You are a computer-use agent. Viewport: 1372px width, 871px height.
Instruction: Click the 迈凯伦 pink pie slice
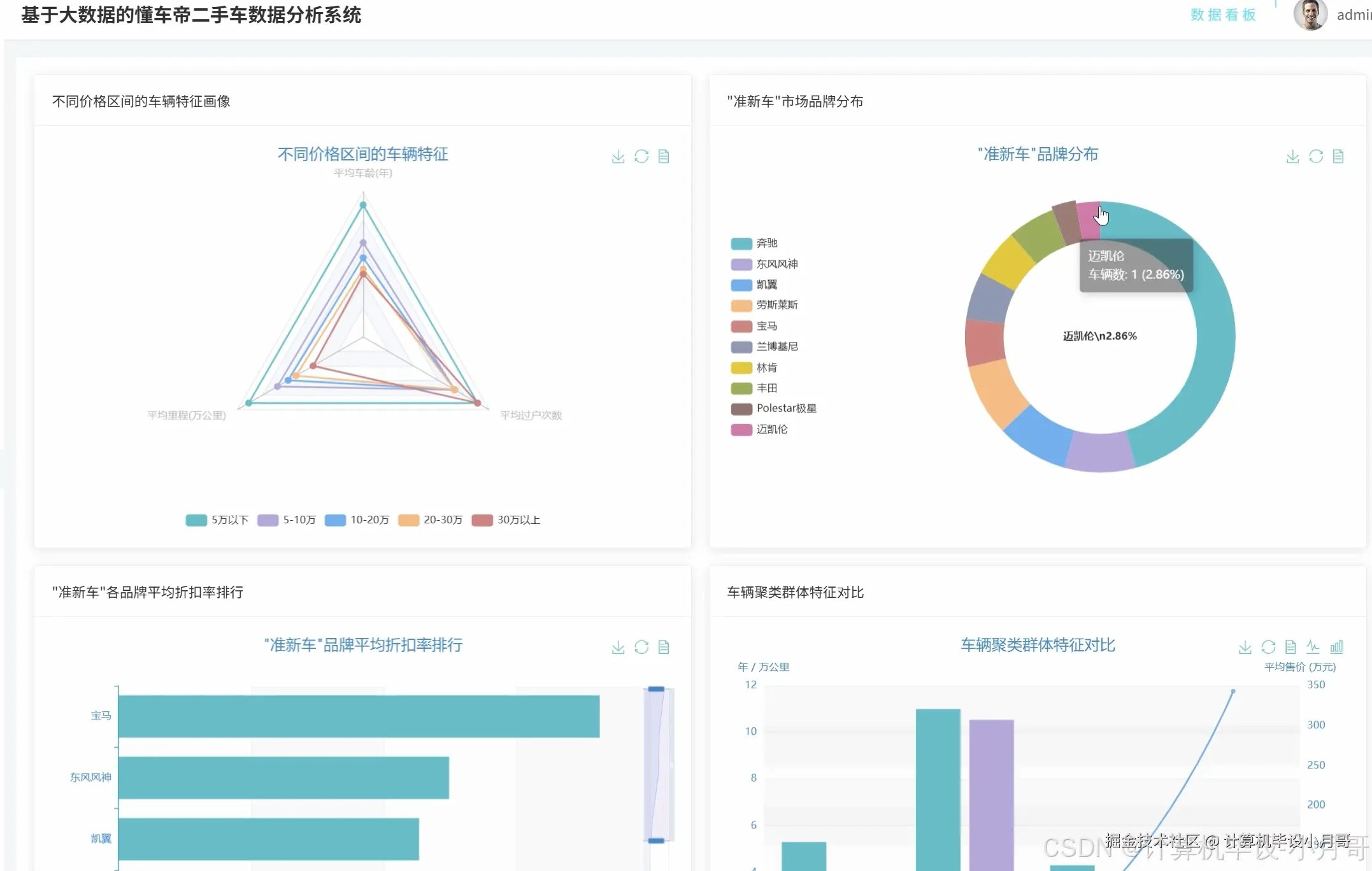pos(1087,220)
